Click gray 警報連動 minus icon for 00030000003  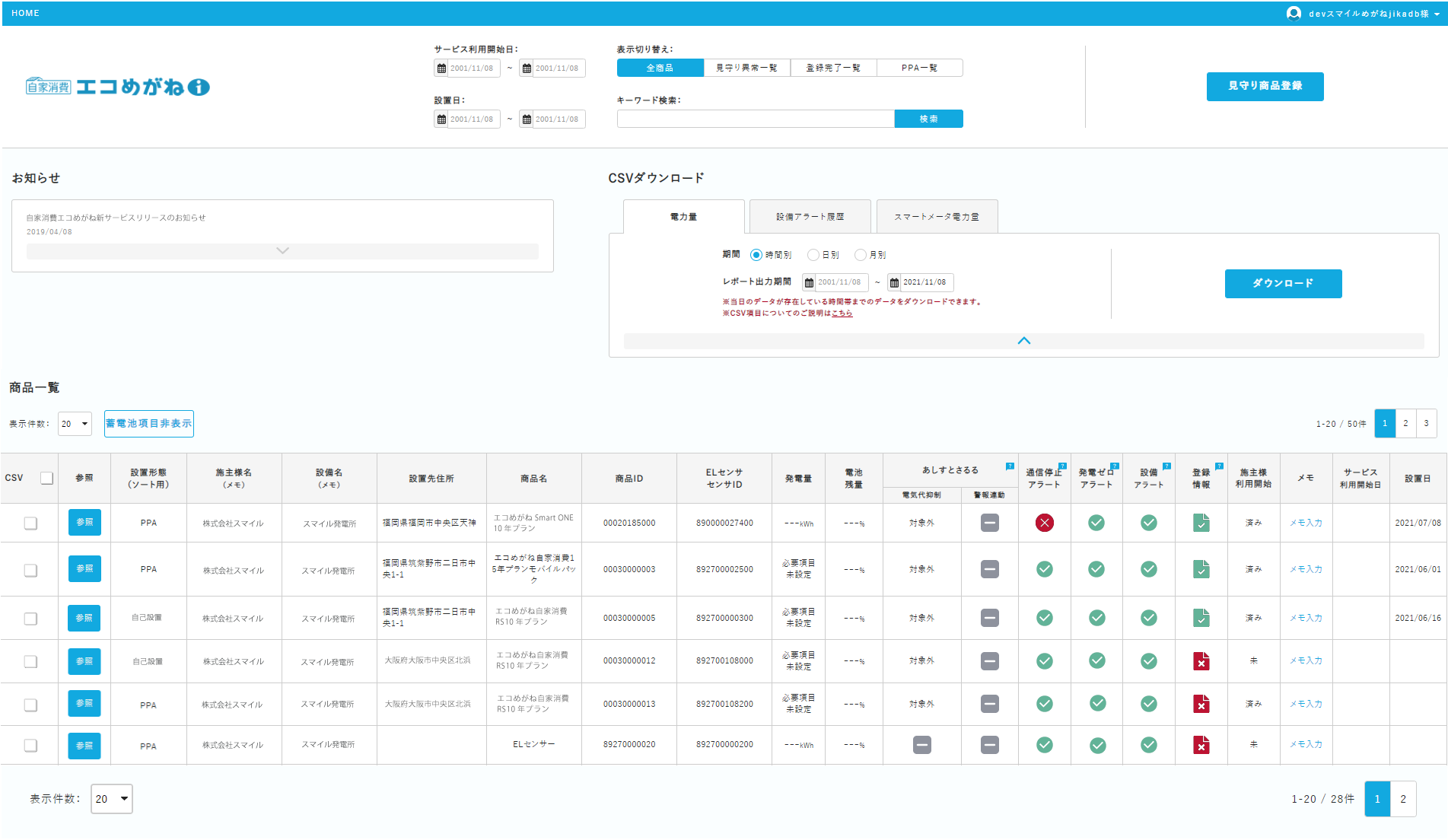pyautogui.click(x=990, y=569)
